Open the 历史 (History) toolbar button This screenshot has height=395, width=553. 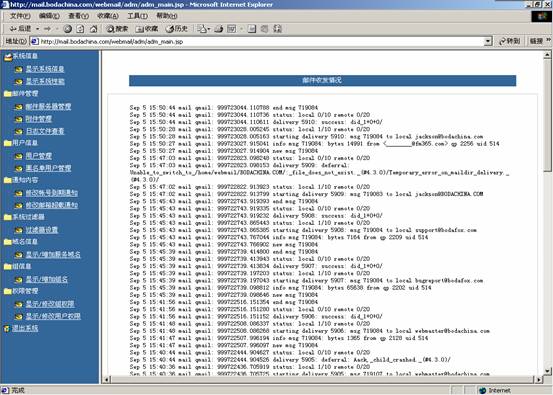pyautogui.click(x=177, y=29)
